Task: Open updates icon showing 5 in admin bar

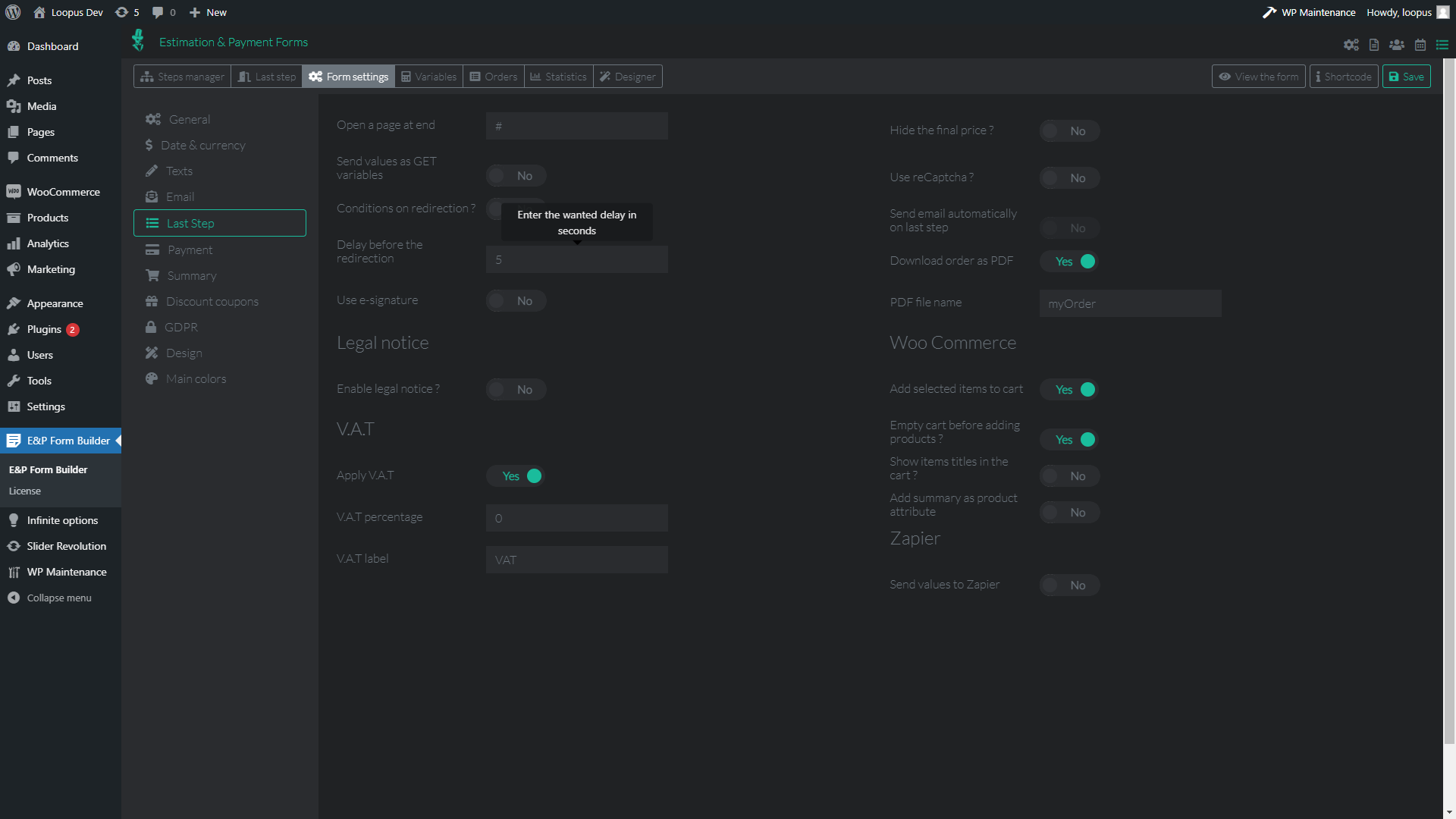Action: (x=127, y=12)
